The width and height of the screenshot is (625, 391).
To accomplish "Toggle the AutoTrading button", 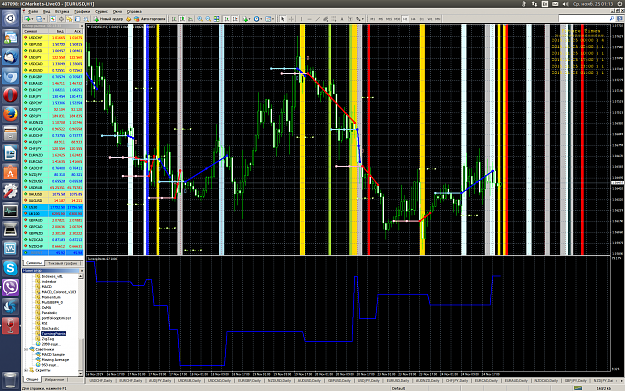I will coord(149,19).
